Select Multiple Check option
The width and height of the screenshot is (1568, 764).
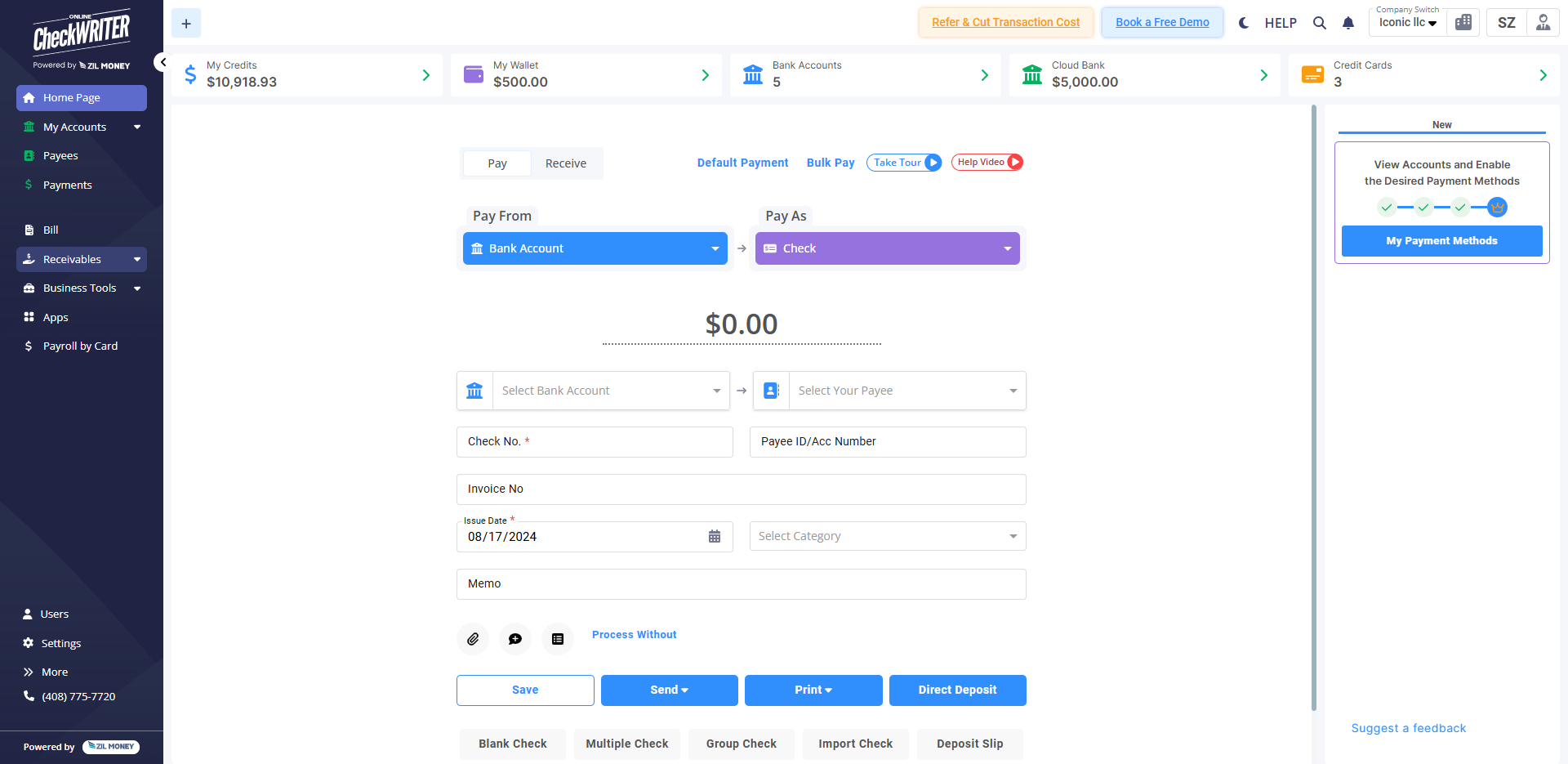click(x=627, y=744)
